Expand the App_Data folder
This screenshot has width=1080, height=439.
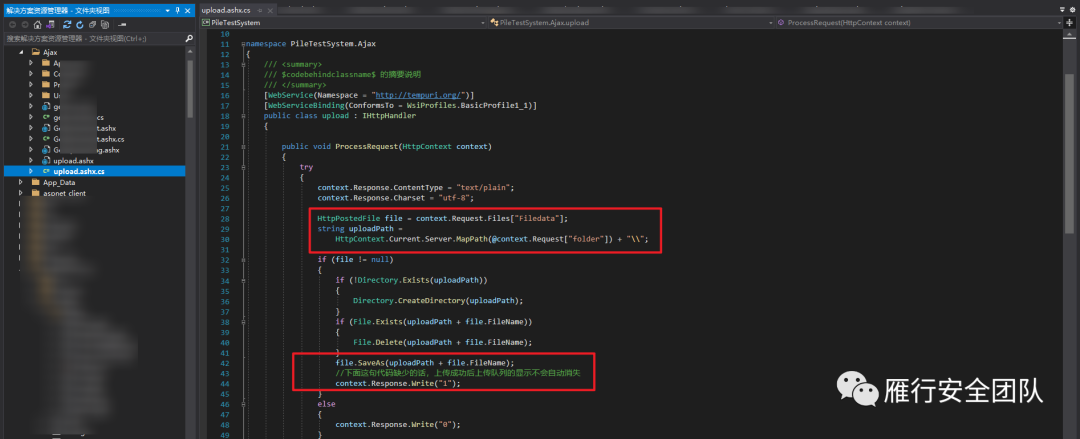coord(21,182)
